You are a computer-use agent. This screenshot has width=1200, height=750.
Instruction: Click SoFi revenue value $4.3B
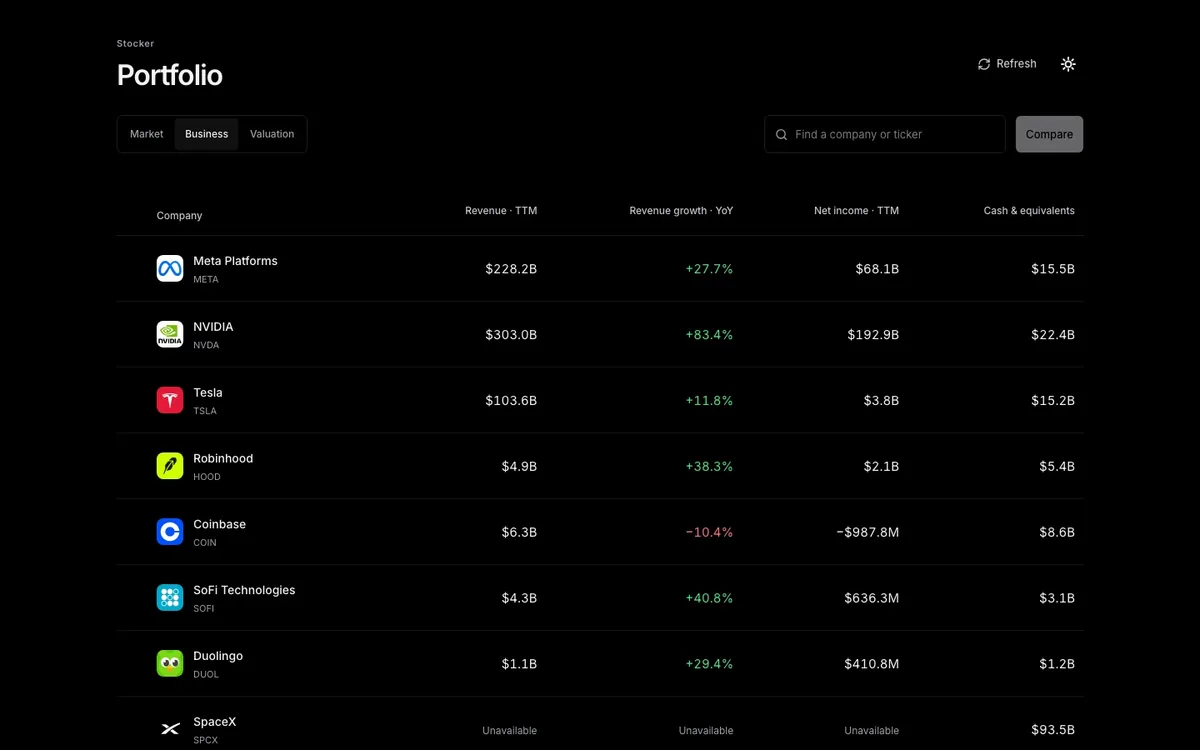point(519,598)
